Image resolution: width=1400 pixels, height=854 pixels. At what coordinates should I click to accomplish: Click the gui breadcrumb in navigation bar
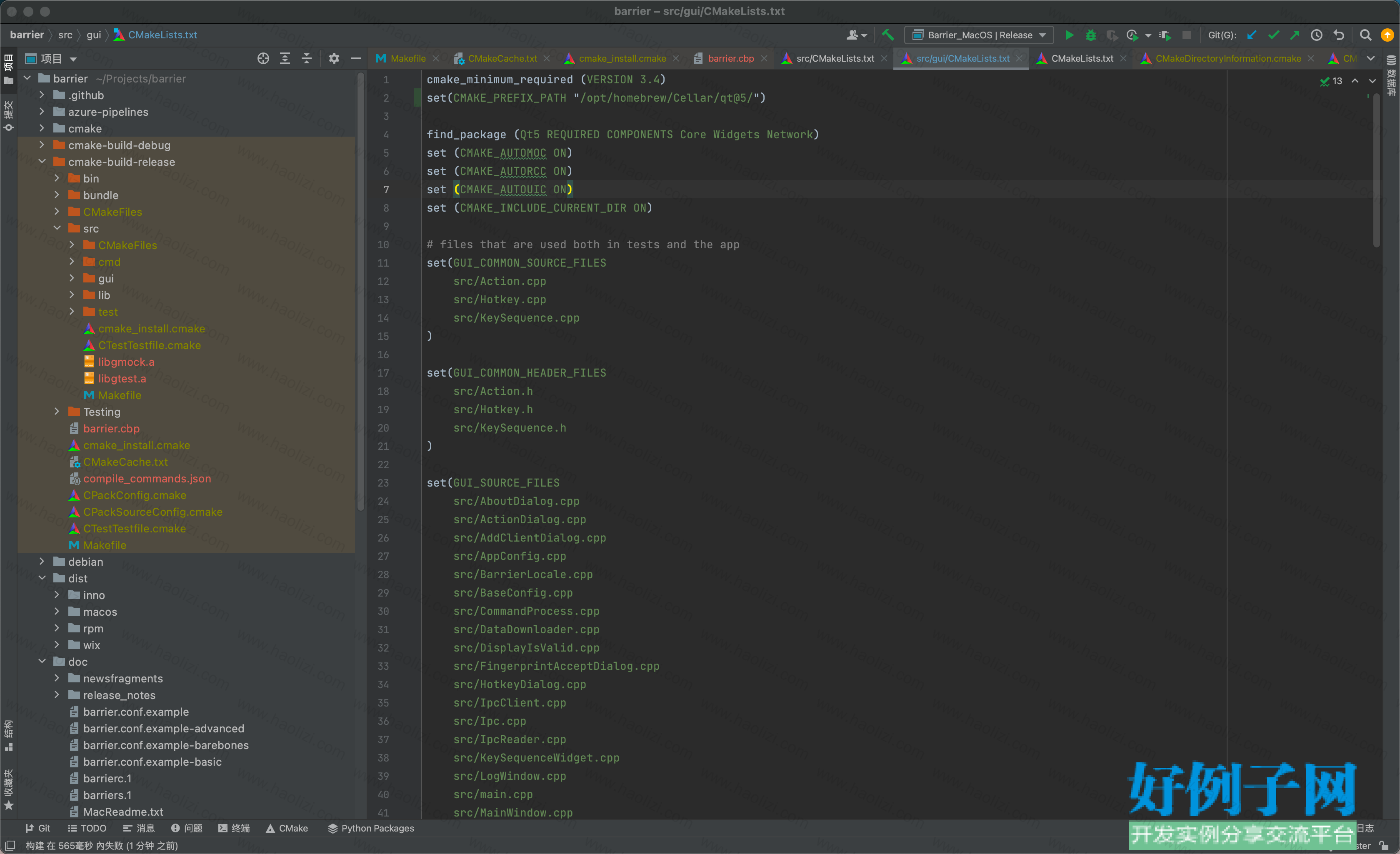94,35
